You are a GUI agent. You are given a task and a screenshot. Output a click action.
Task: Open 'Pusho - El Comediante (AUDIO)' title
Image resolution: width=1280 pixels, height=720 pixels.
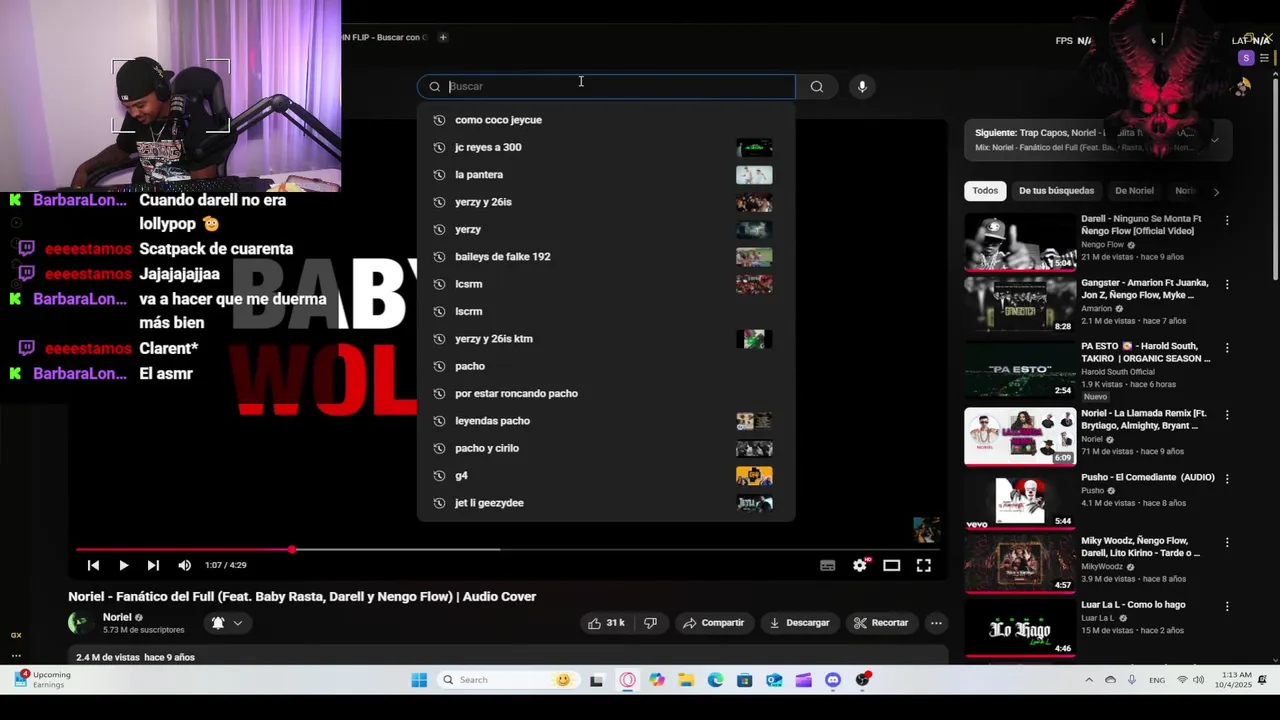[x=1148, y=478]
